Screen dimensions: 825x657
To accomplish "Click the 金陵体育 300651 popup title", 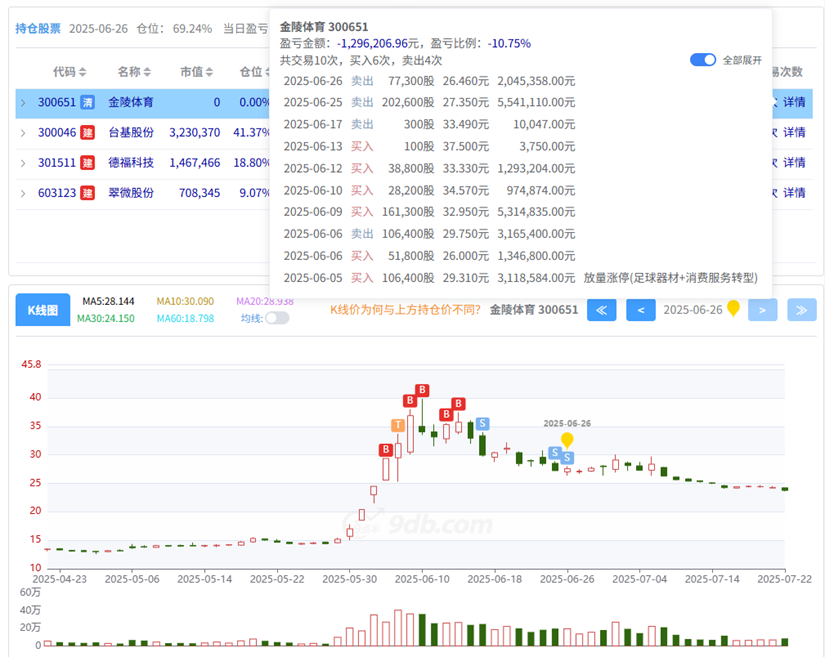I will click(x=324, y=27).
